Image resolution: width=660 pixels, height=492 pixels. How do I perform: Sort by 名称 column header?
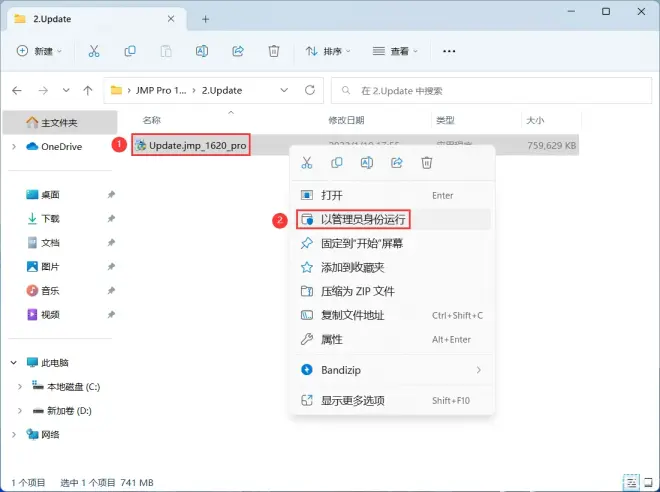pos(152,120)
